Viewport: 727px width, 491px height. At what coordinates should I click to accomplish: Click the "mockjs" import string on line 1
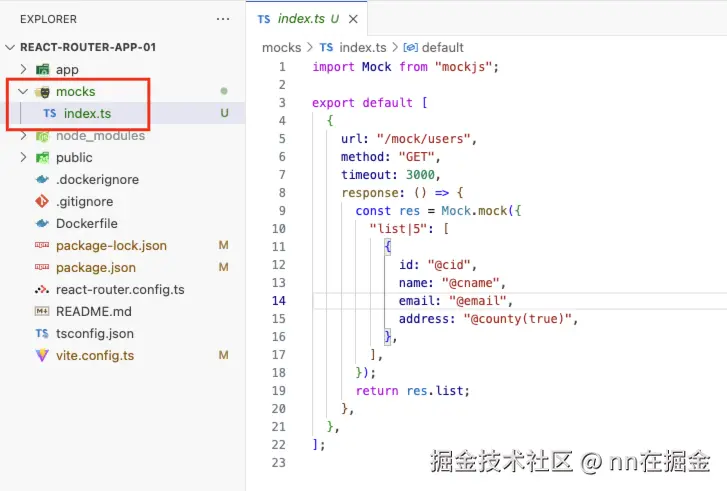point(463,67)
